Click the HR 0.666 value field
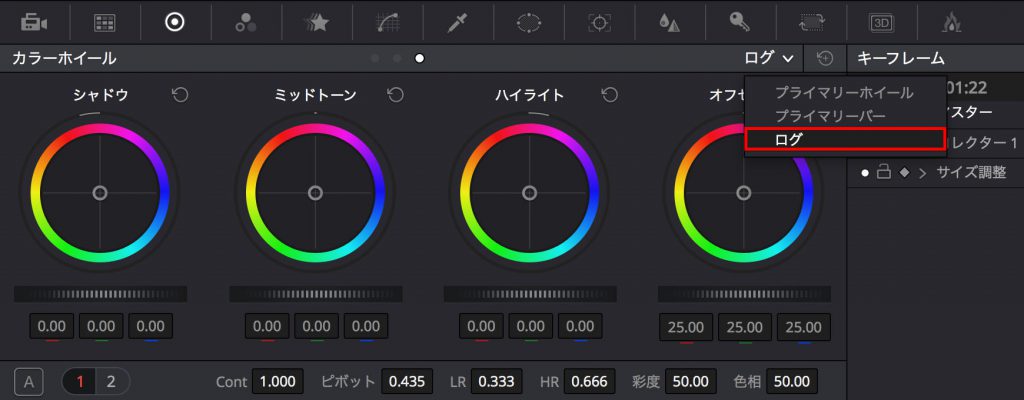The width and height of the screenshot is (1024, 400). (590, 382)
